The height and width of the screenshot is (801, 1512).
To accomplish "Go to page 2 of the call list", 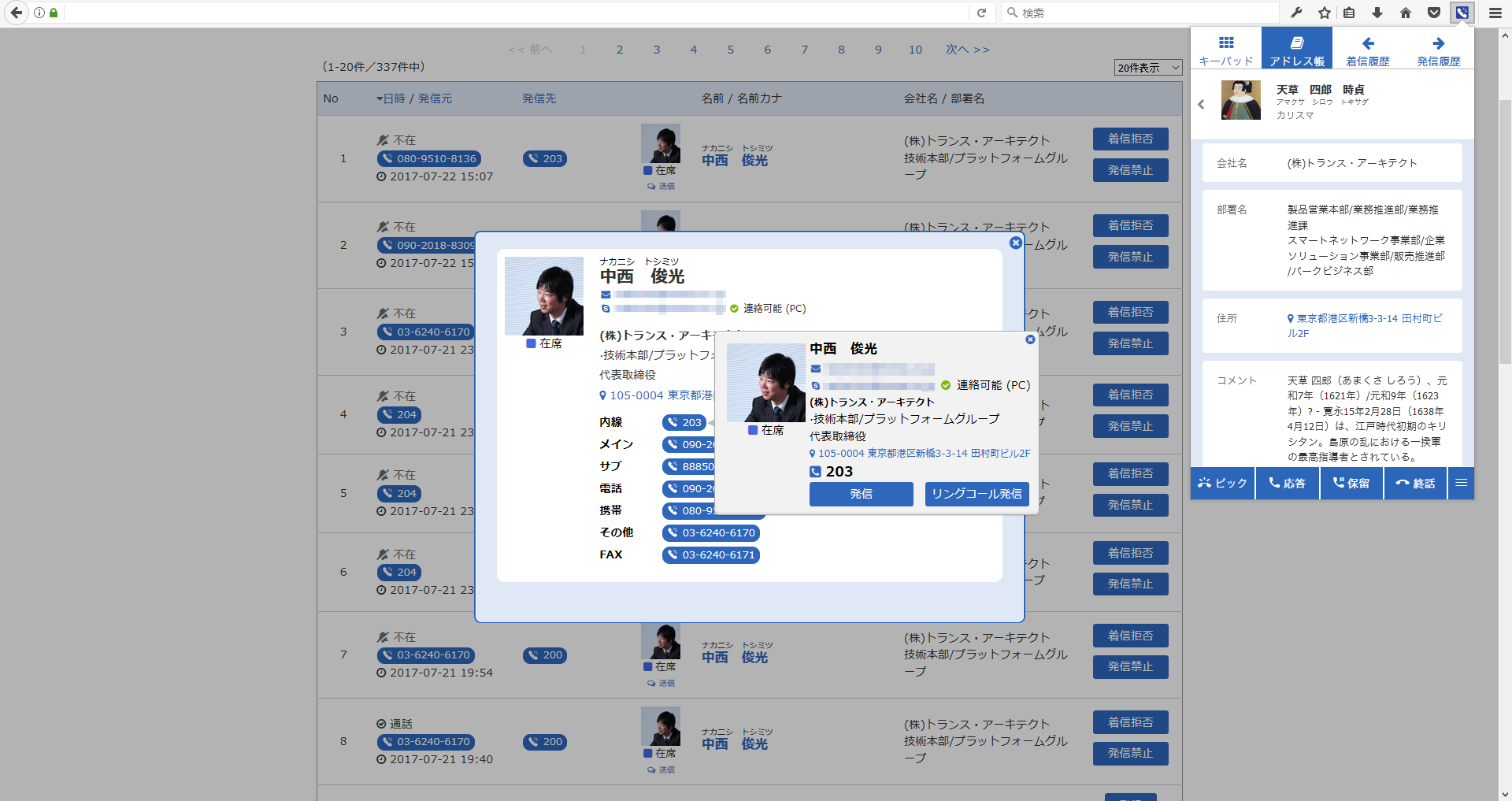I will click(x=620, y=49).
